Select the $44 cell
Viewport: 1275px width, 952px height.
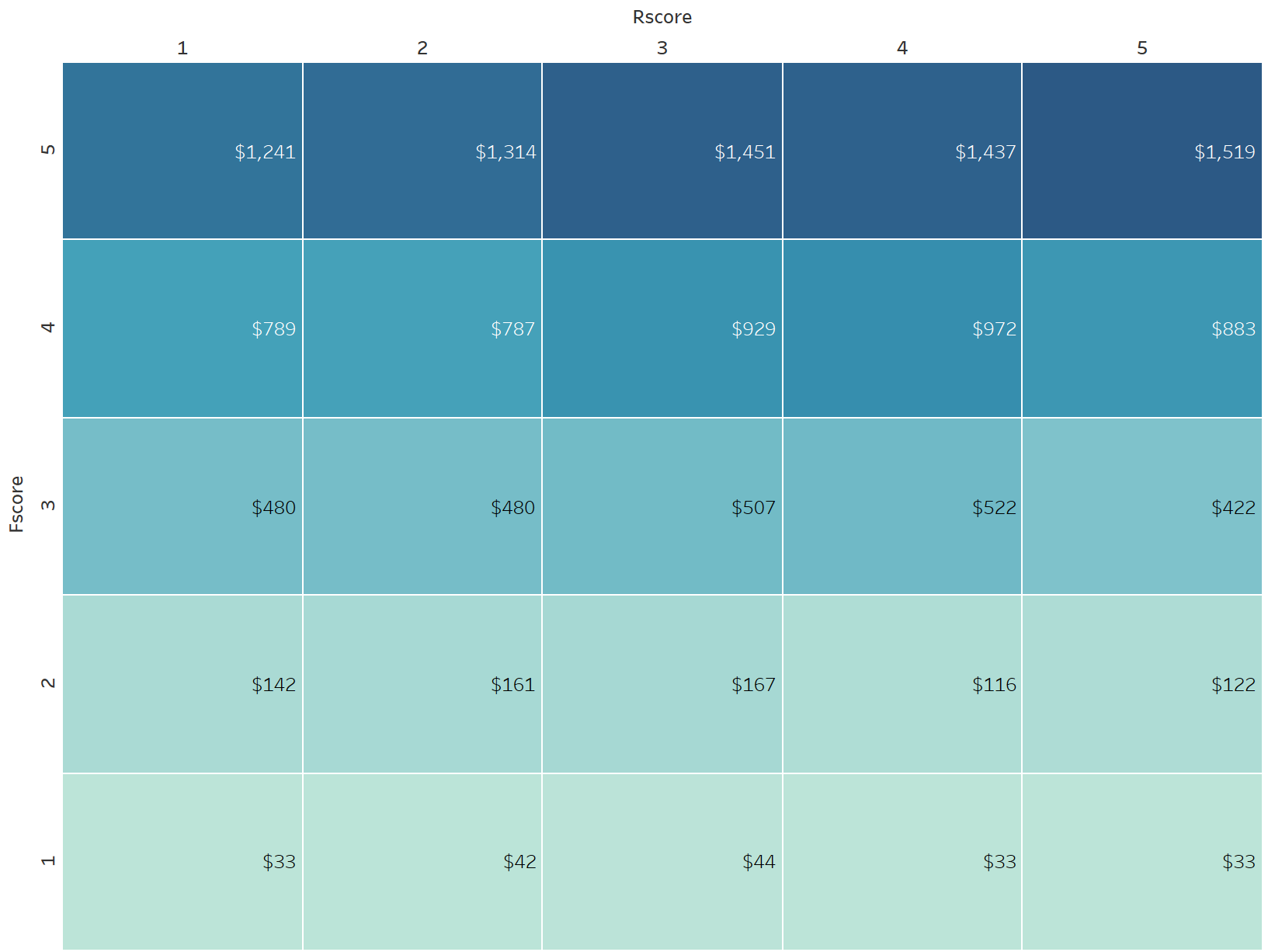click(x=662, y=862)
